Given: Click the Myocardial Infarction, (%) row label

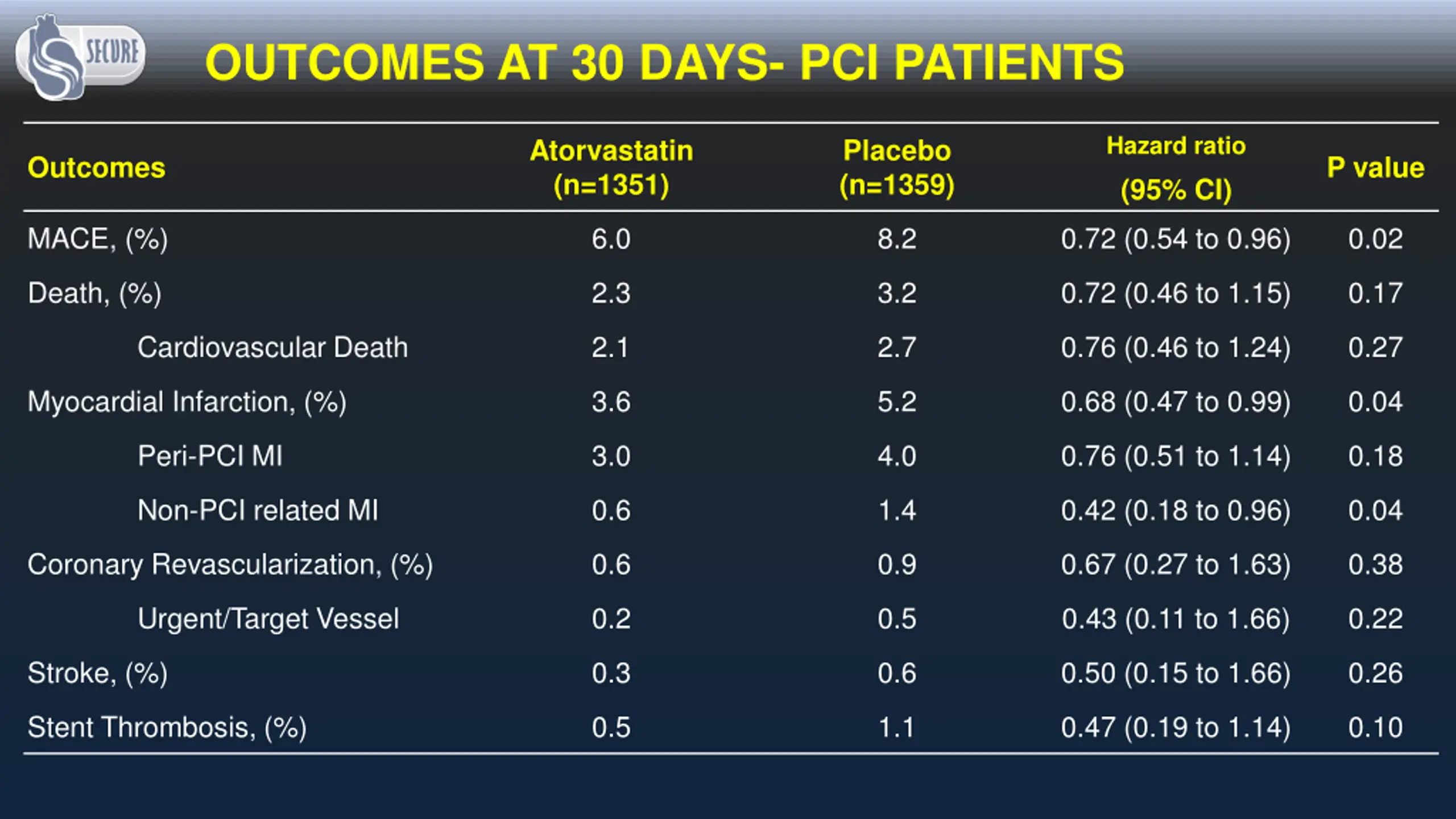Looking at the screenshot, I should [x=187, y=402].
